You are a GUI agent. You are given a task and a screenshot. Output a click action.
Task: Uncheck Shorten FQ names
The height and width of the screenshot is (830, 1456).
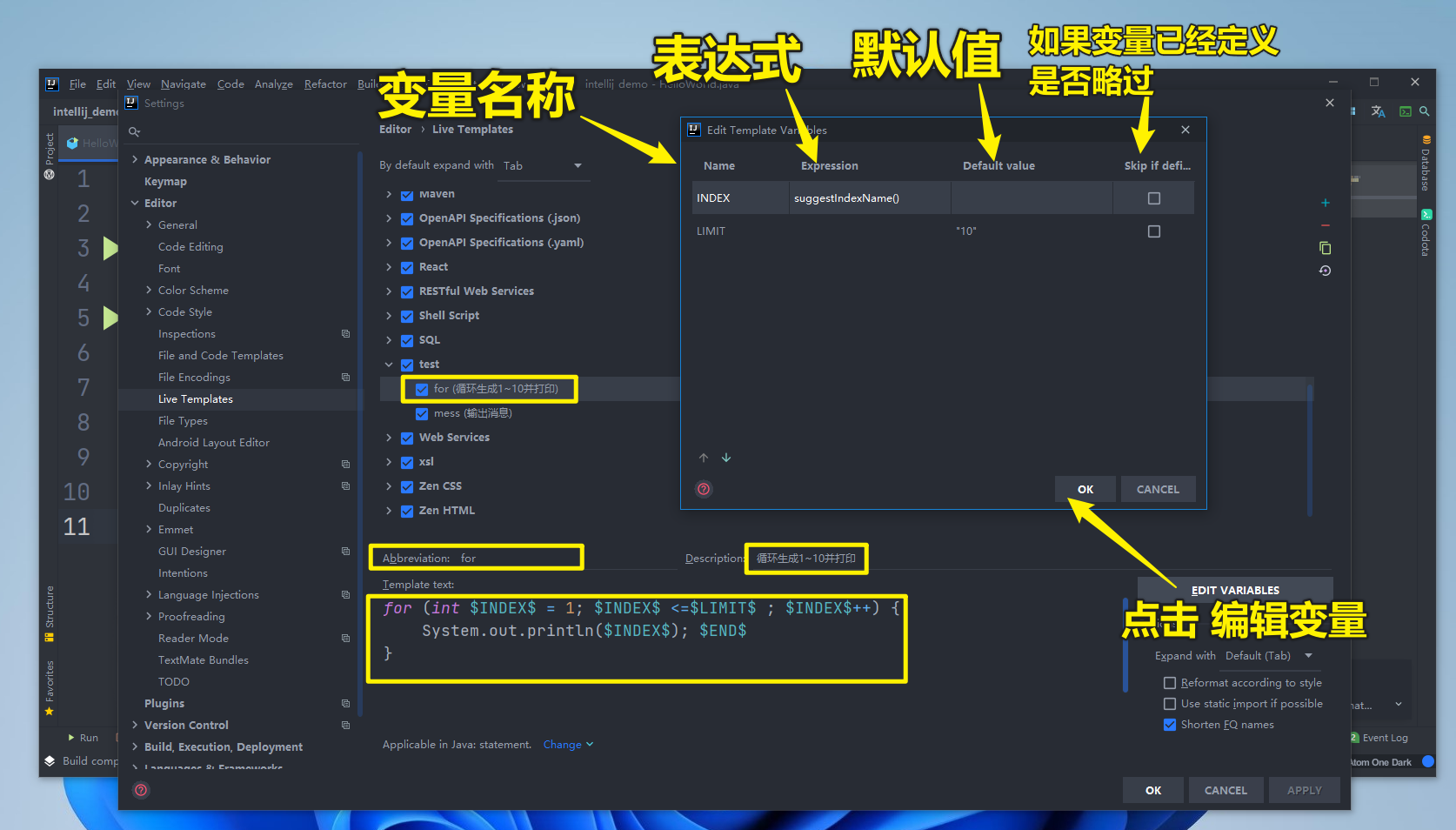[1170, 725]
